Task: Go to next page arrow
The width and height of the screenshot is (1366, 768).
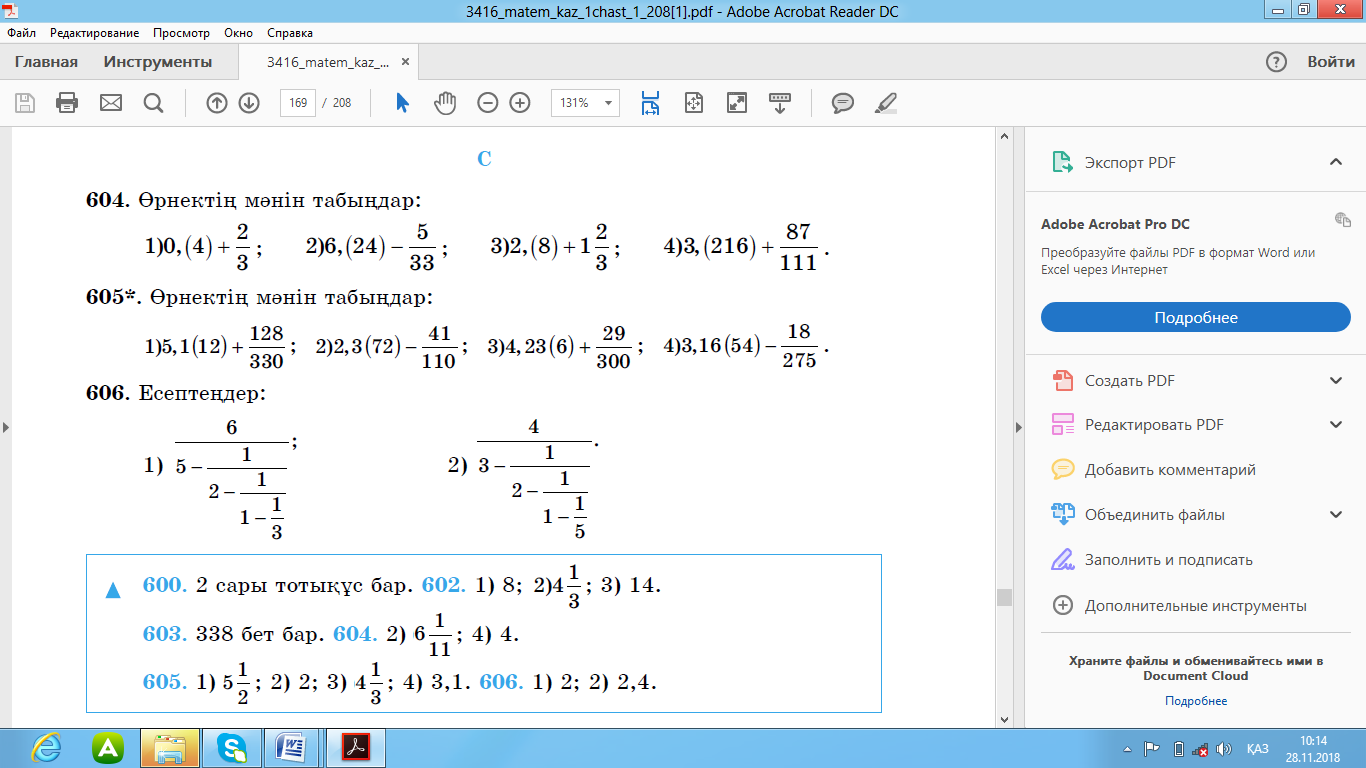Action: point(249,102)
